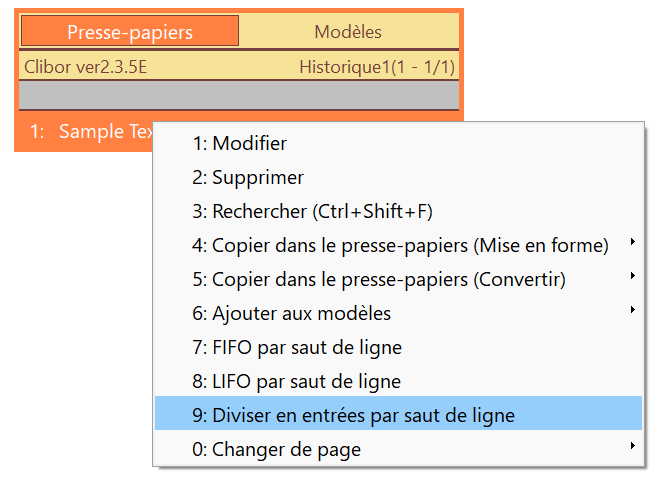This screenshot has width=670, height=482.
Task: Click the gray search bar area
Action: coord(239,94)
